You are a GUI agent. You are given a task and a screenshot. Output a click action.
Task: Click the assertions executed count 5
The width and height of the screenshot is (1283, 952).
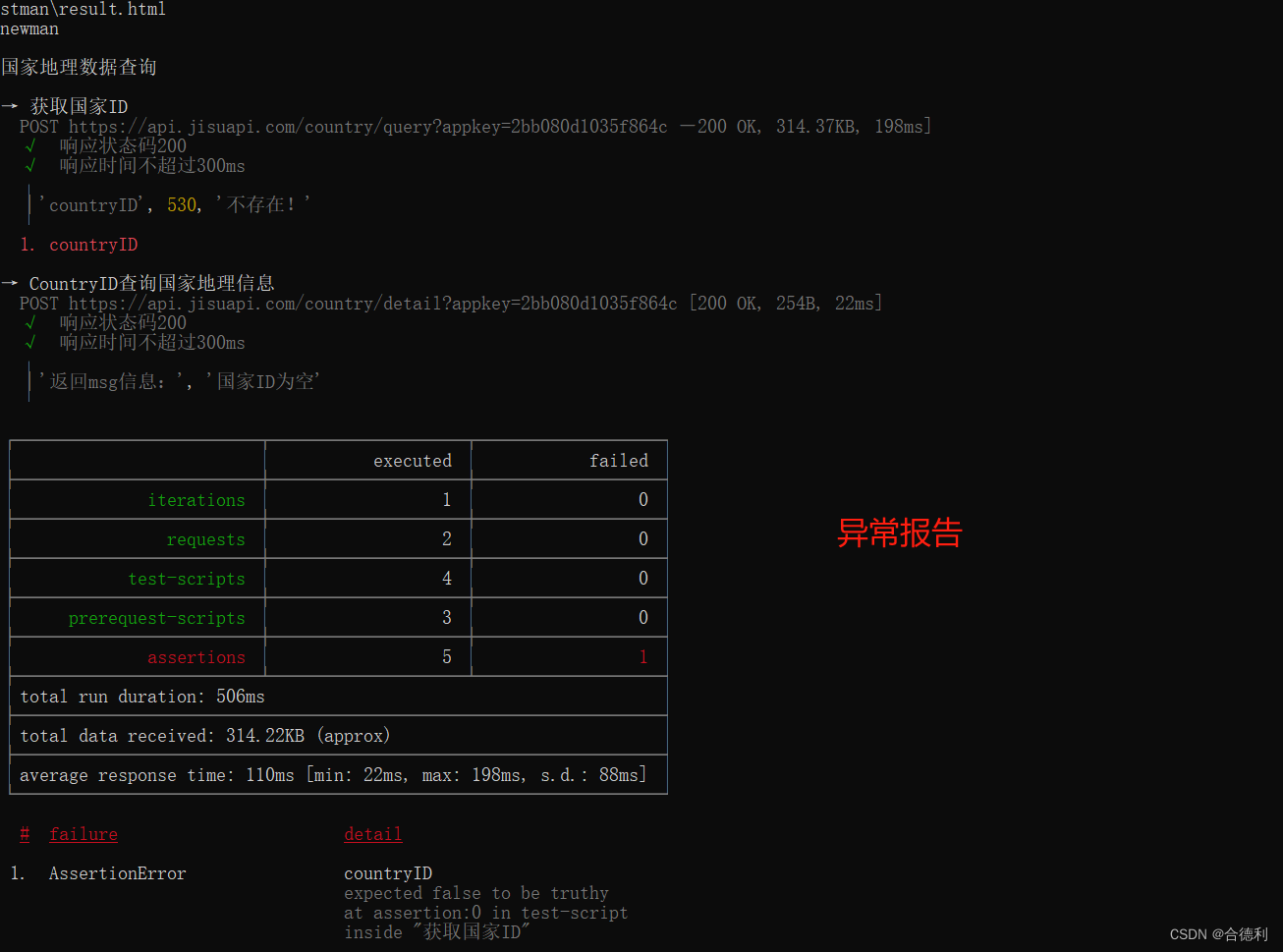tap(447, 657)
